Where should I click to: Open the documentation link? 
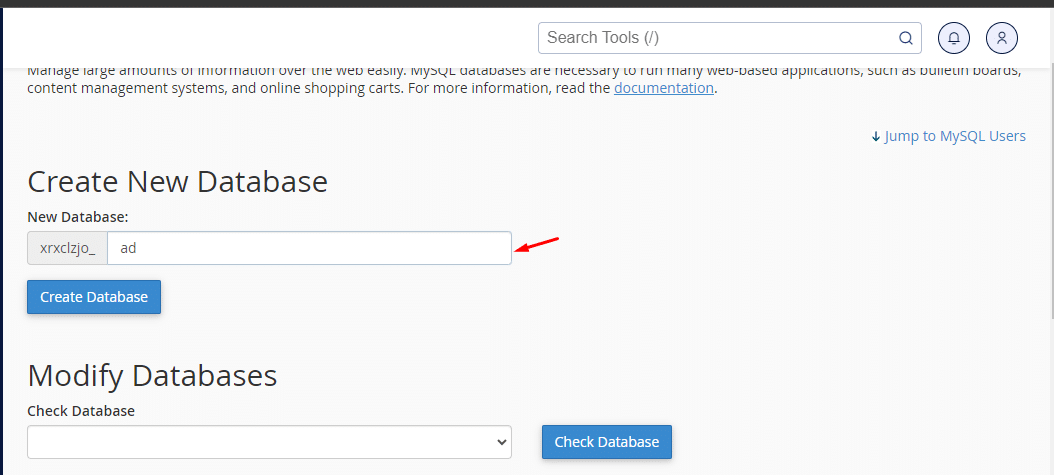tap(664, 88)
